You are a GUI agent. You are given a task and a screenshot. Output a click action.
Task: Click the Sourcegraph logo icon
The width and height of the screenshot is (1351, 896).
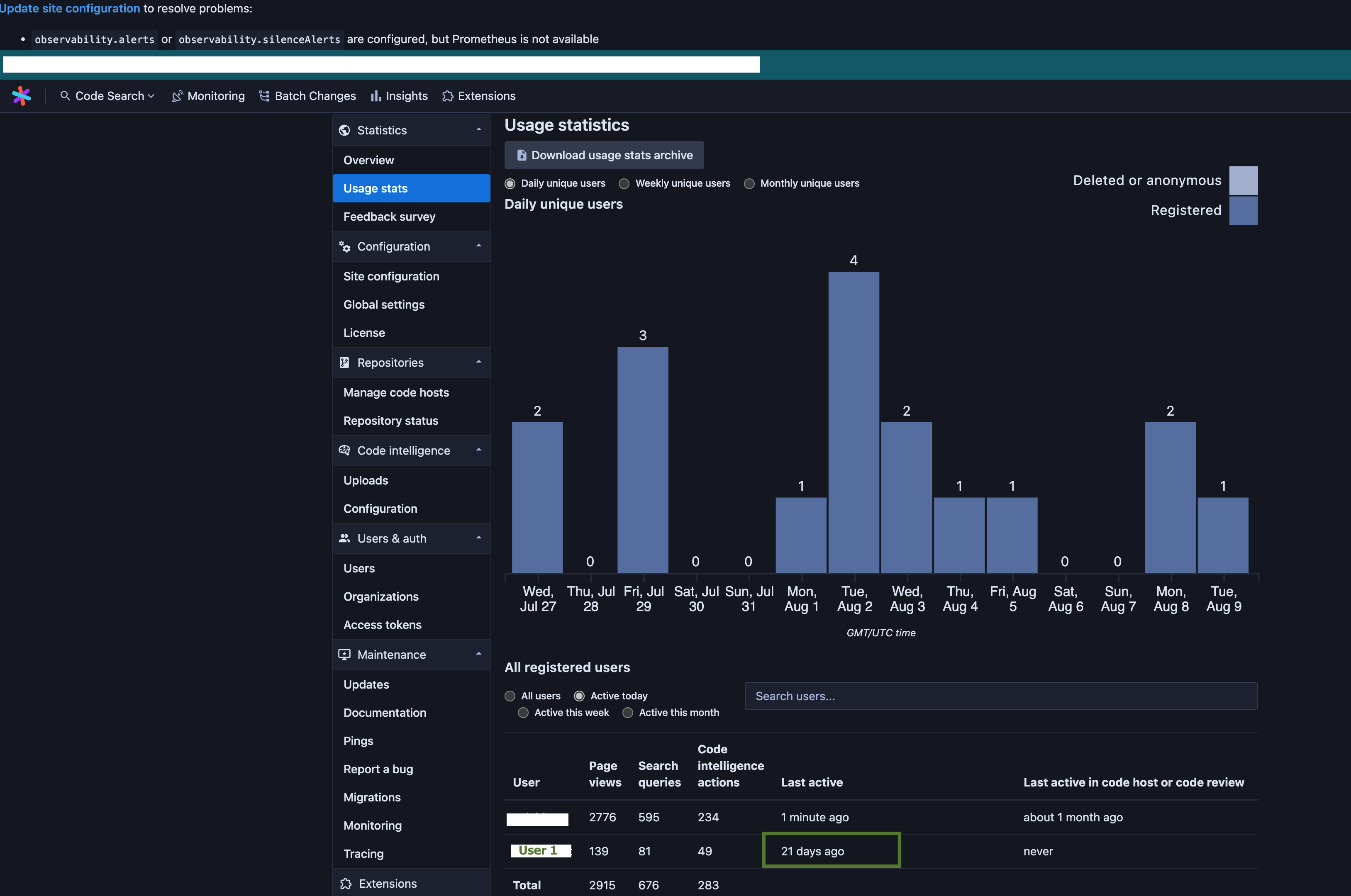[x=22, y=95]
